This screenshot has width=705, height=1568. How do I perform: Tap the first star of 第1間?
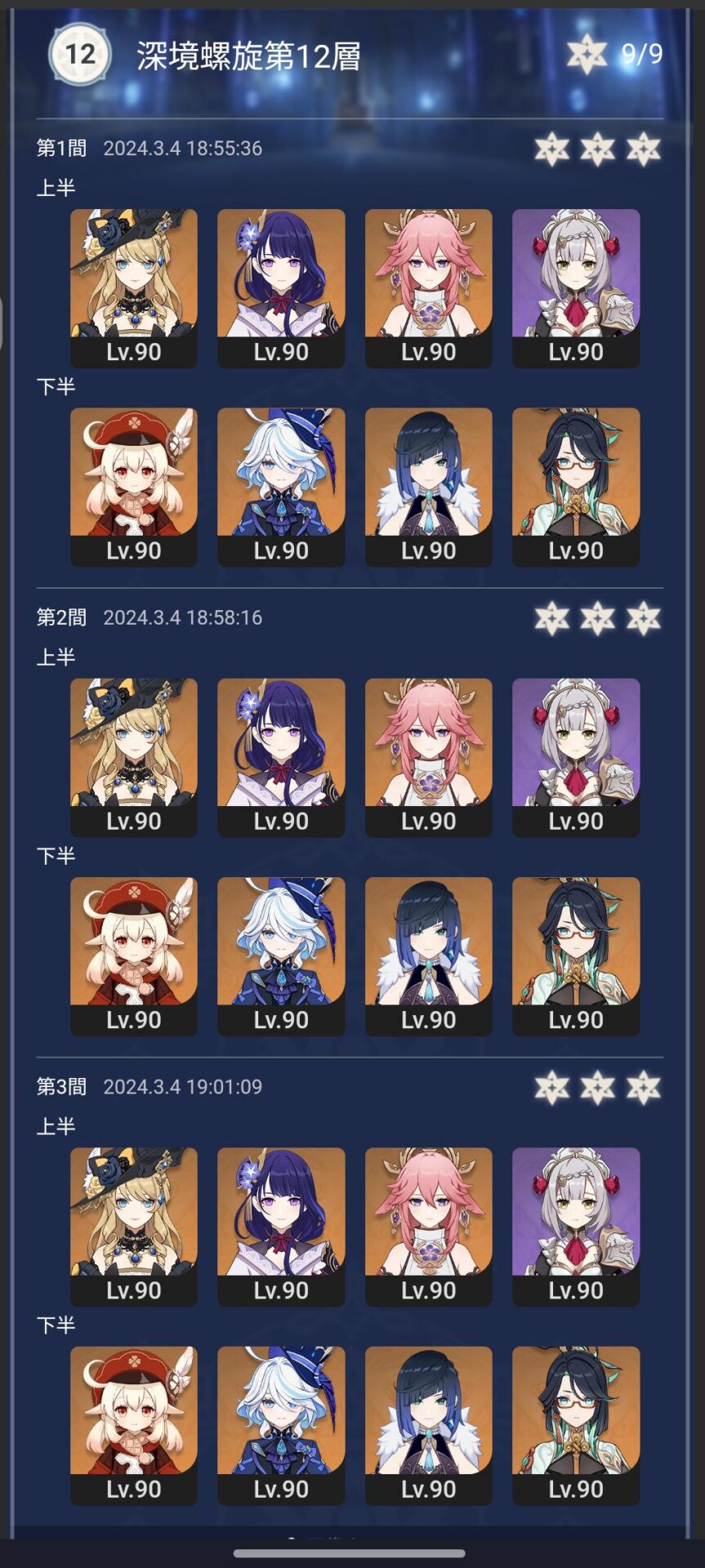552,149
